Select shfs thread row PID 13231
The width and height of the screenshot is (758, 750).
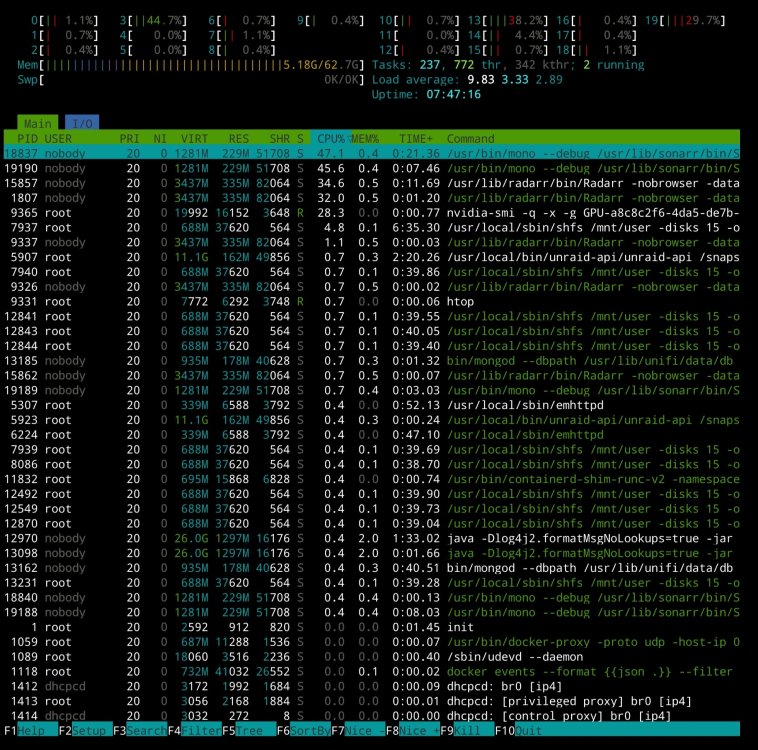tap(372, 583)
